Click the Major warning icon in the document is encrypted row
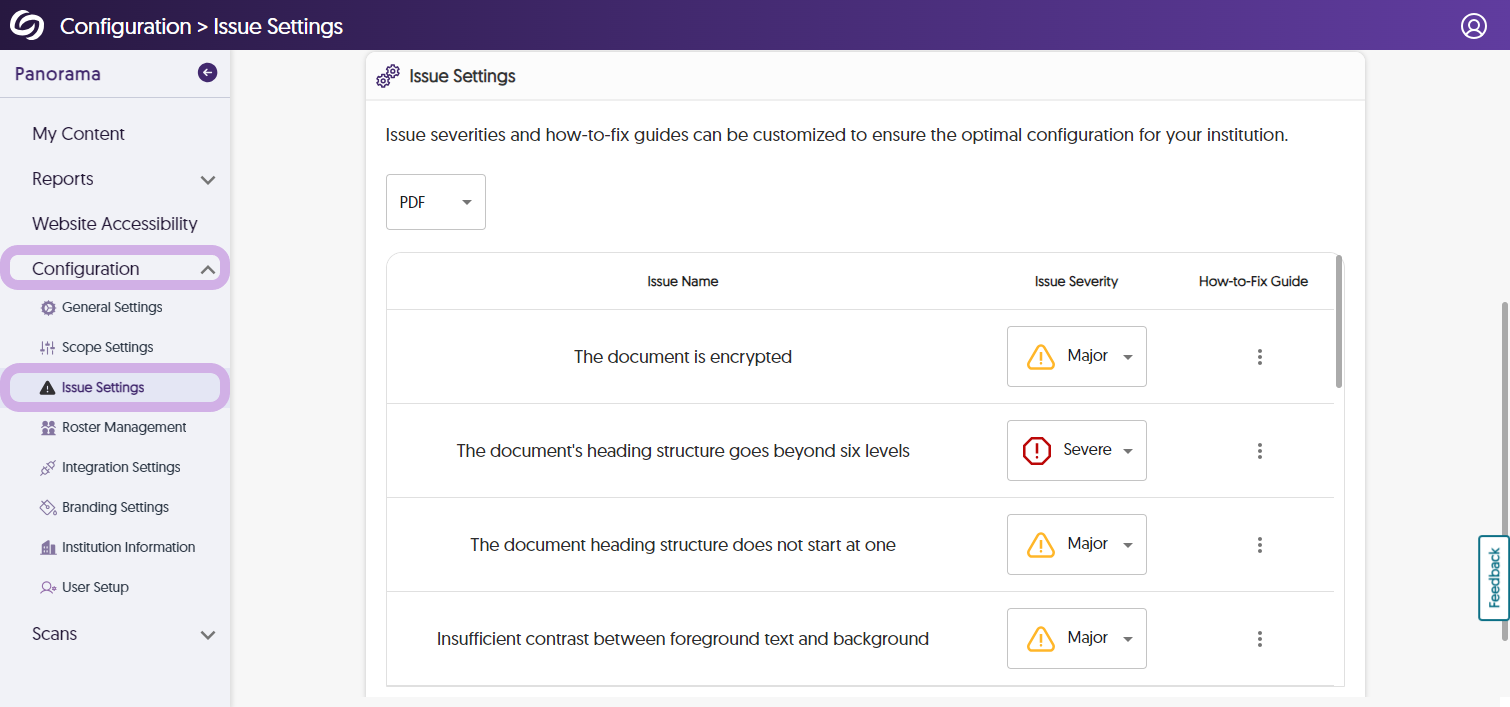 click(1041, 357)
